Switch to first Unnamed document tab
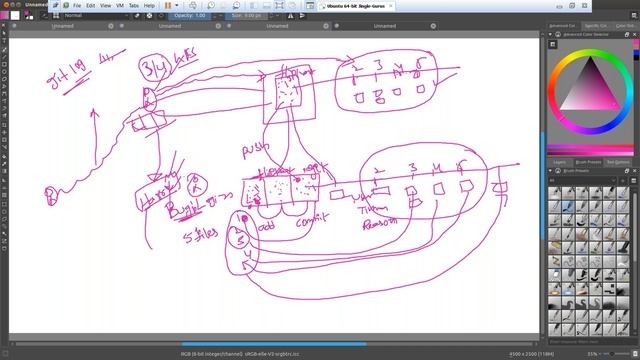This screenshot has width=640, height=360. coord(62,26)
